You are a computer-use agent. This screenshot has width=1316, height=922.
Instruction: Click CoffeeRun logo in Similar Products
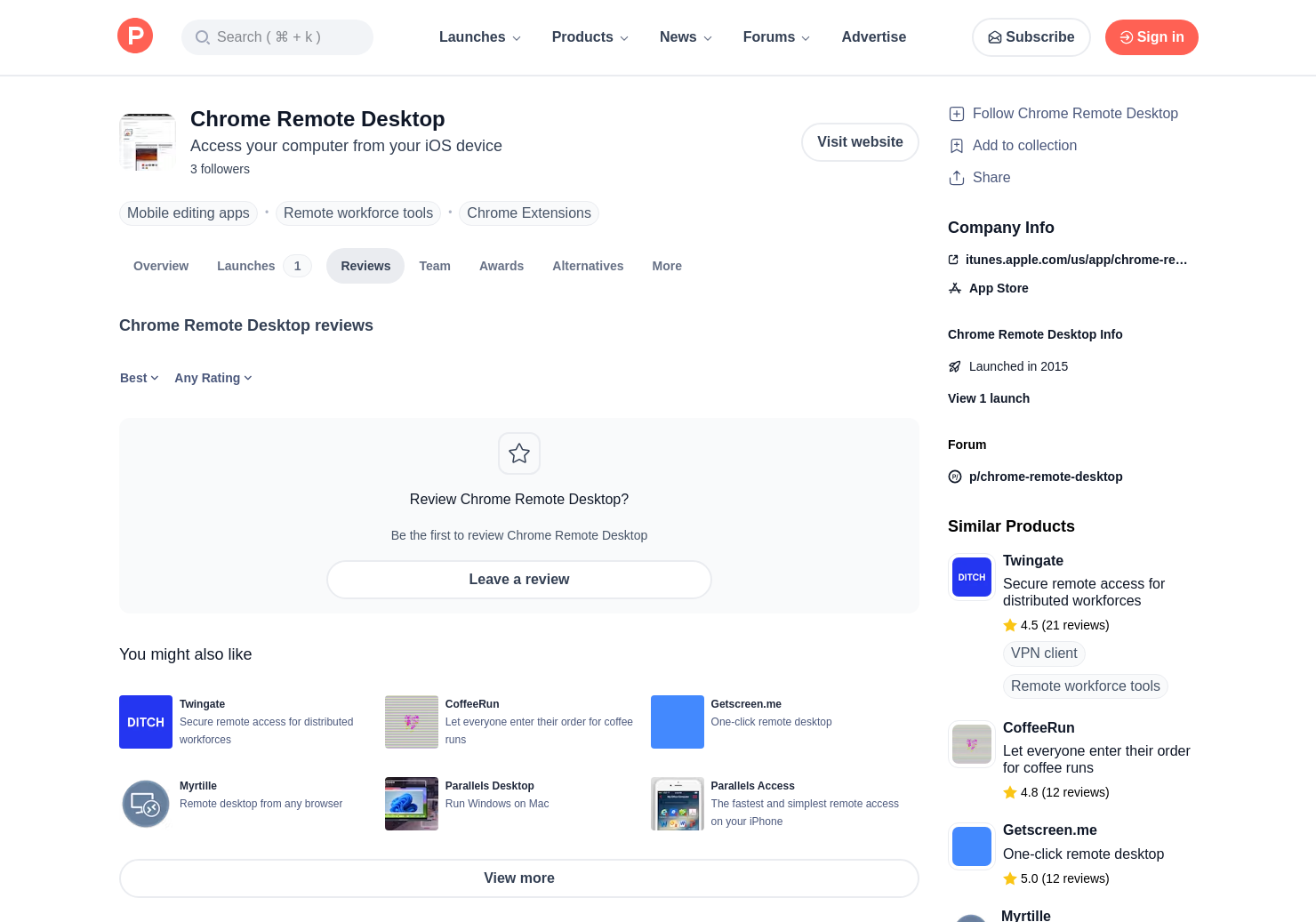point(972,744)
